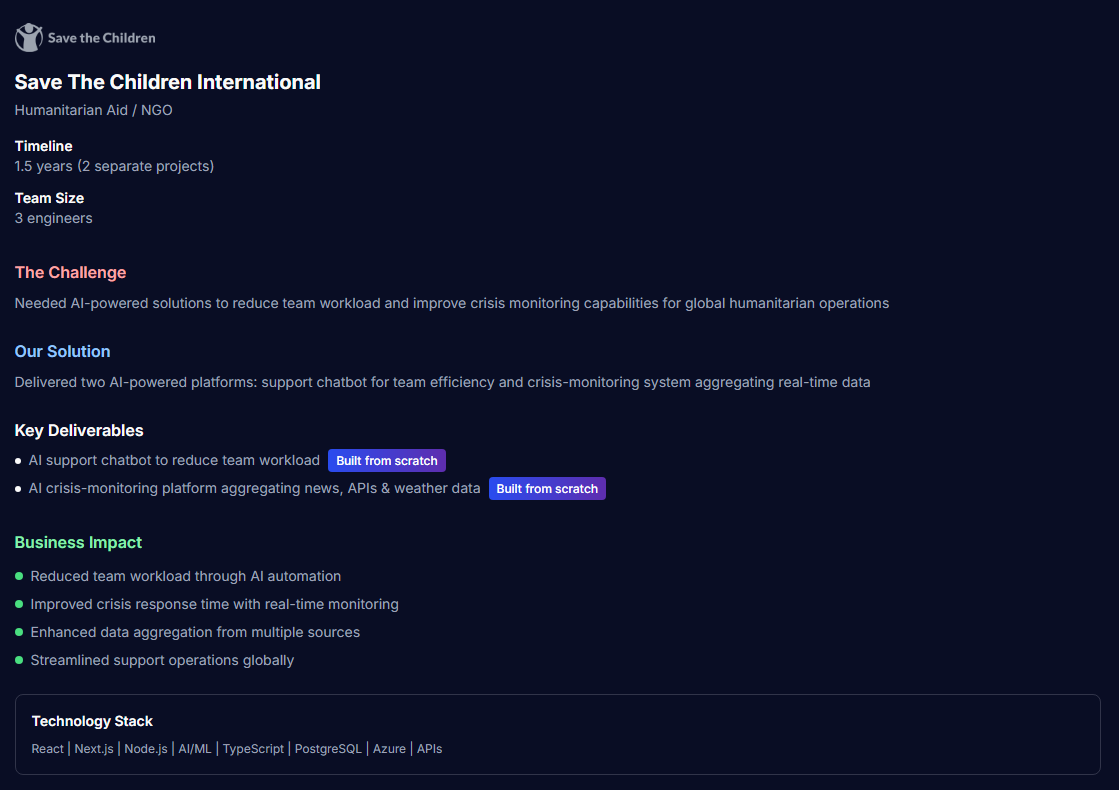Click 'Built from scratch' badge beside support chatbot

tap(387, 460)
